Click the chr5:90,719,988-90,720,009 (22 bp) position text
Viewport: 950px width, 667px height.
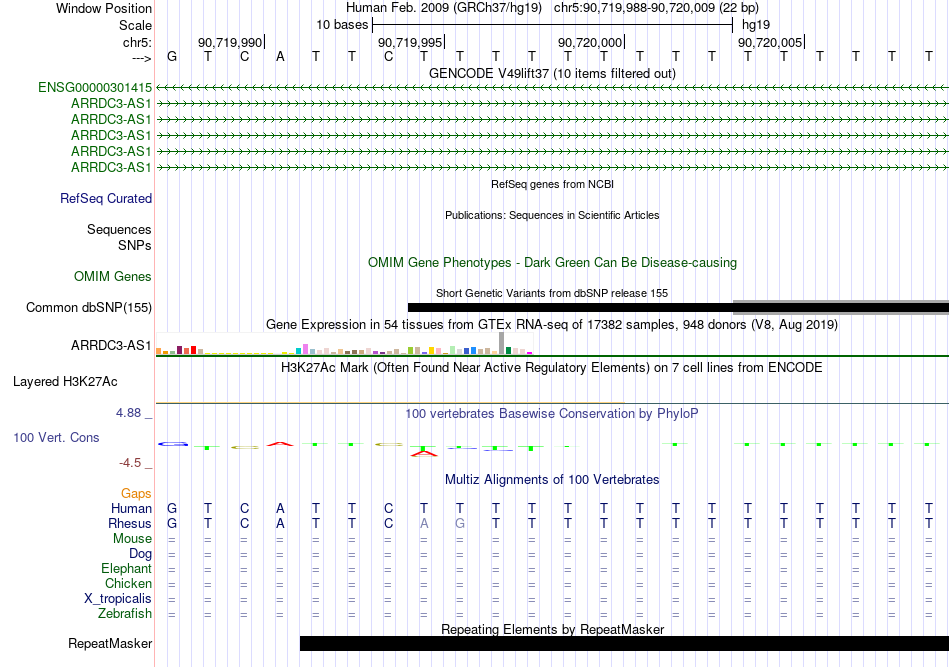coord(656,8)
